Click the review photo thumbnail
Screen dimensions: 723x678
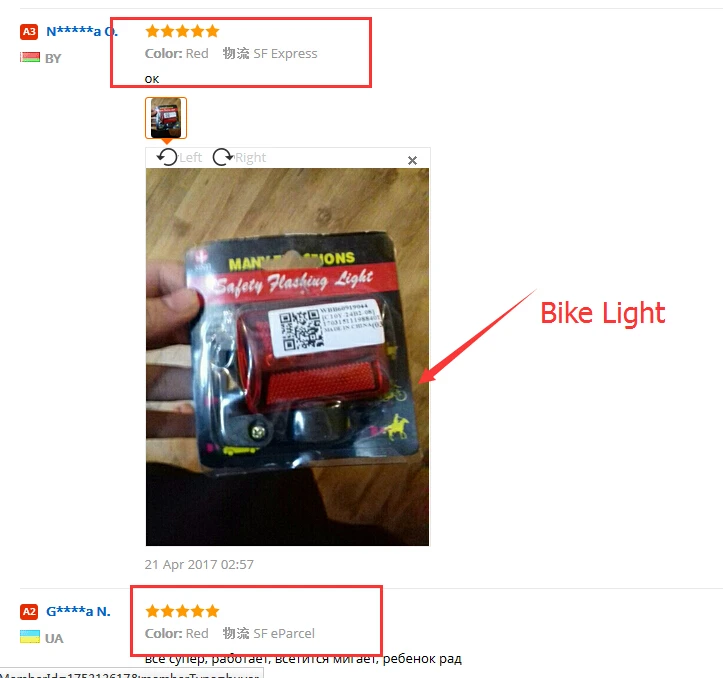[166, 118]
